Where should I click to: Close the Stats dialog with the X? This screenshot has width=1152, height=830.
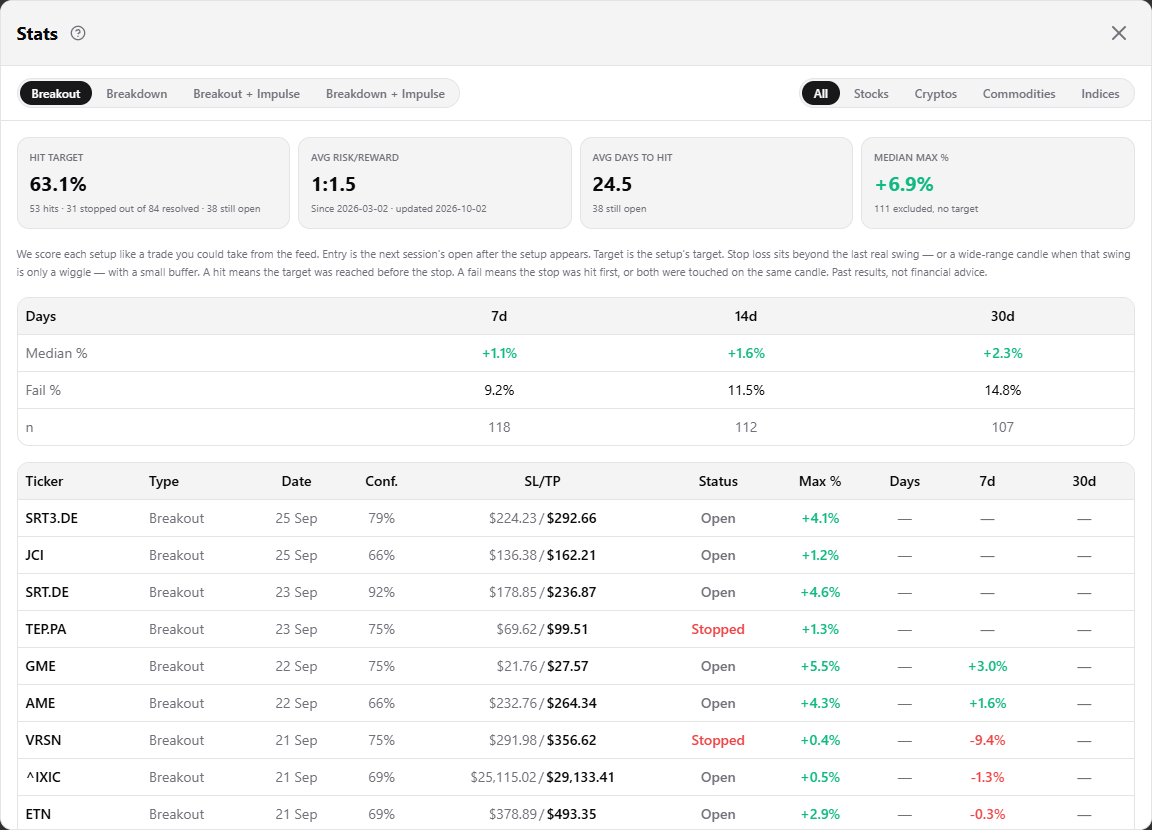1118,33
